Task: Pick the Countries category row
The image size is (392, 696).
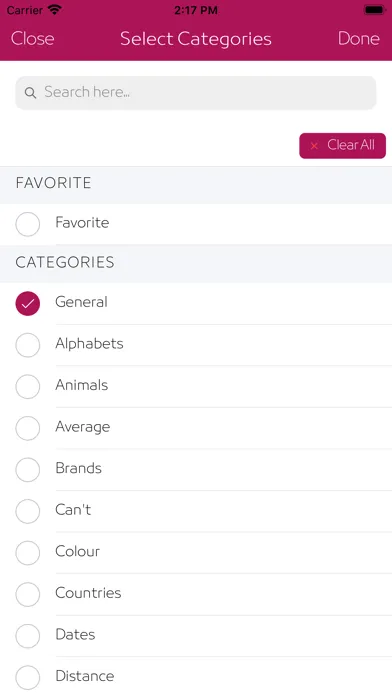Action: point(196,594)
